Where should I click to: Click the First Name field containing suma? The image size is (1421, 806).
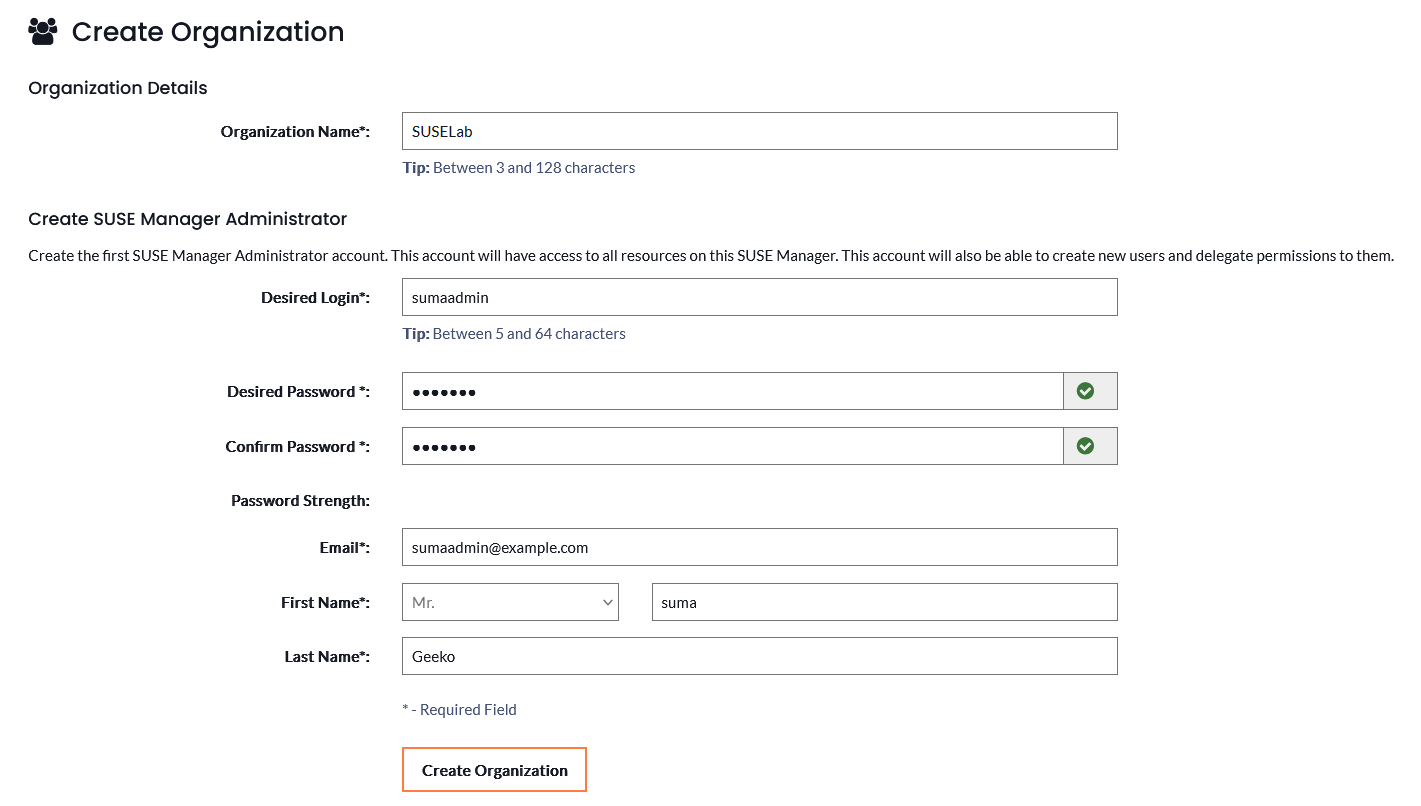[884, 602]
